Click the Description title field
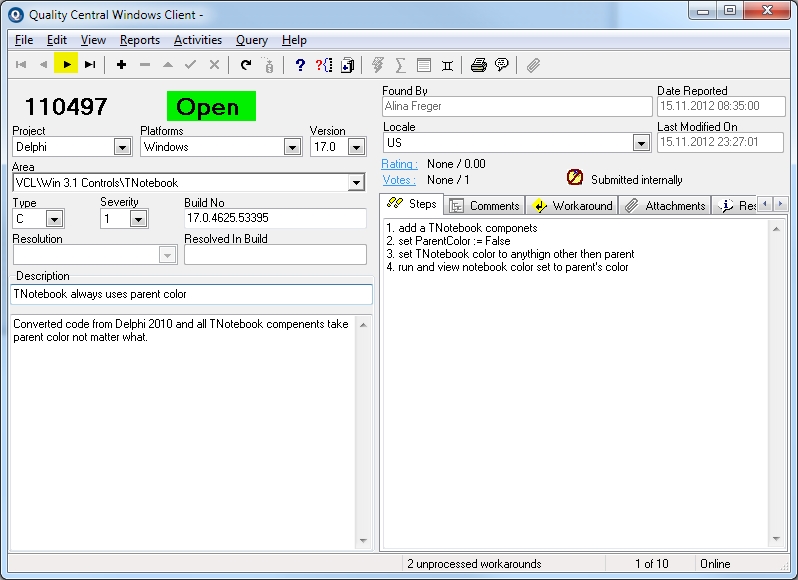 [x=191, y=294]
